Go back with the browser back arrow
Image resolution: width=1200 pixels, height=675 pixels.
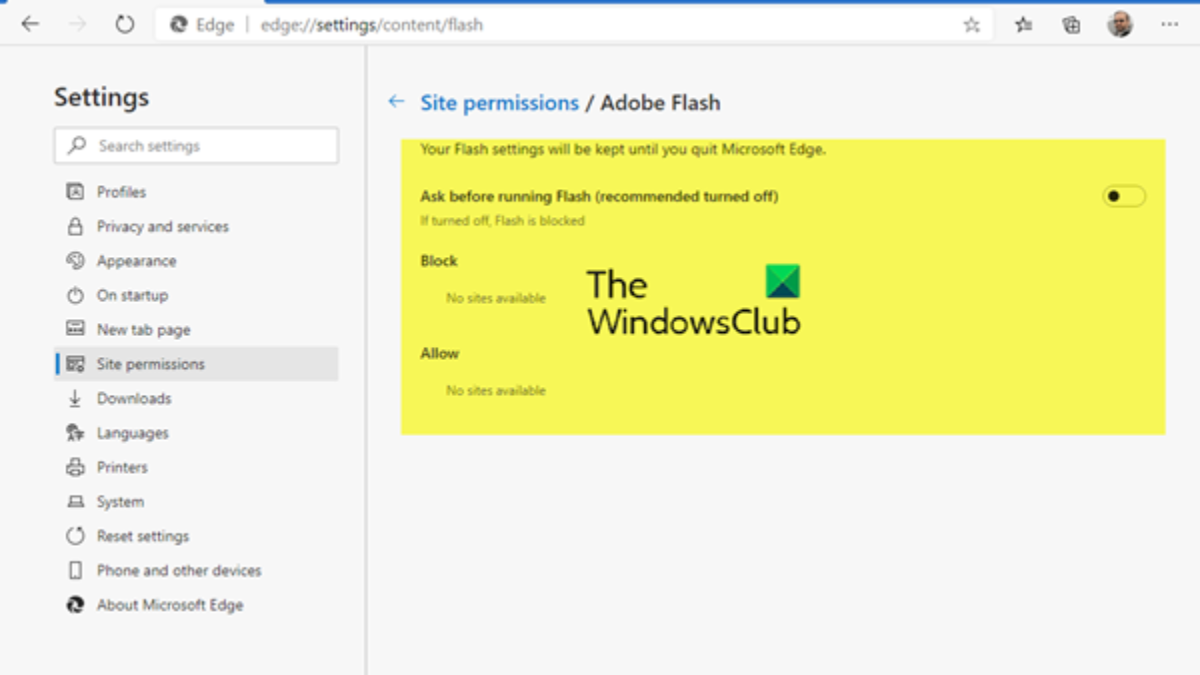coord(30,25)
